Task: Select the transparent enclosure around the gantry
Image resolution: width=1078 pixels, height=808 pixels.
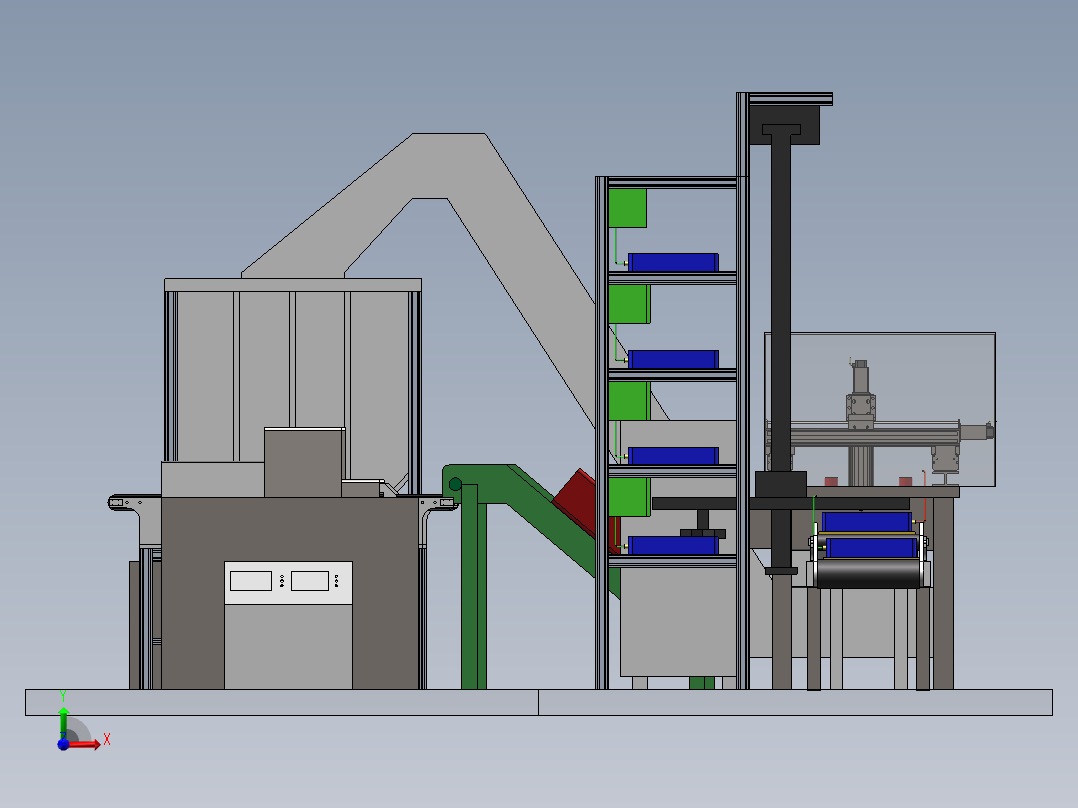Action: coord(880,409)
